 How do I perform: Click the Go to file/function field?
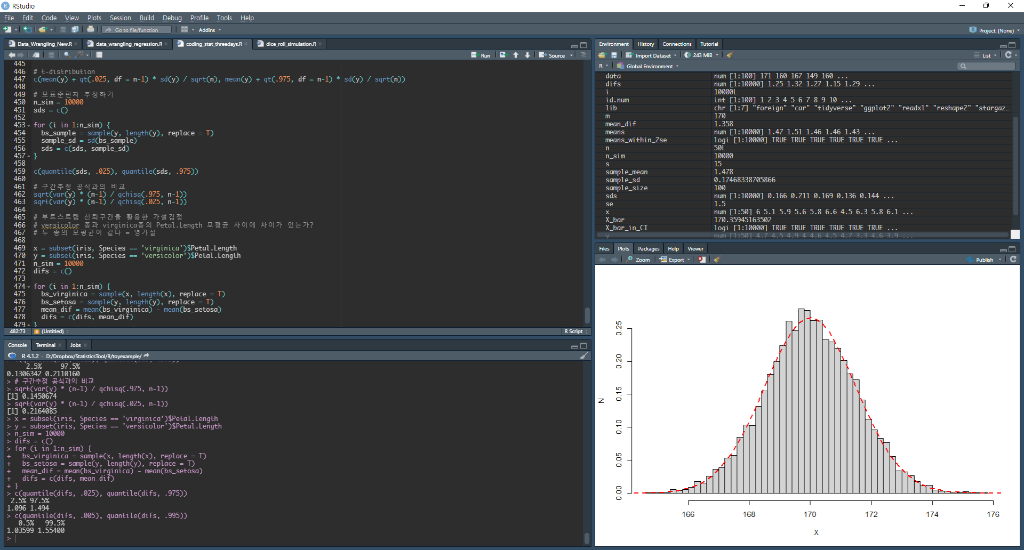point(136,29)
